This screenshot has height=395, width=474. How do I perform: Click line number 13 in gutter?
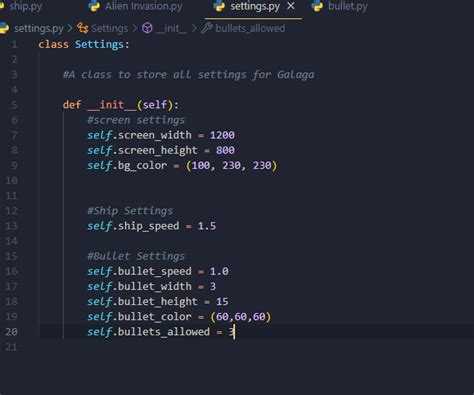click(11, 226)
